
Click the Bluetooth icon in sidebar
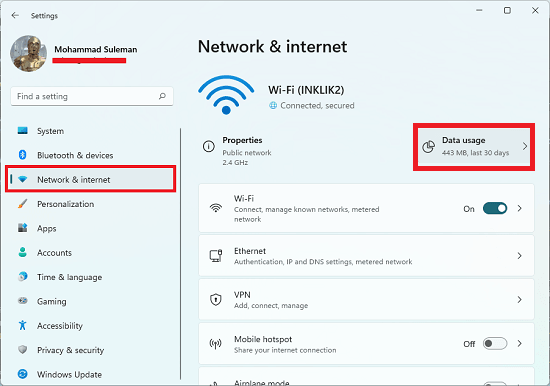[x=22, y=155]
